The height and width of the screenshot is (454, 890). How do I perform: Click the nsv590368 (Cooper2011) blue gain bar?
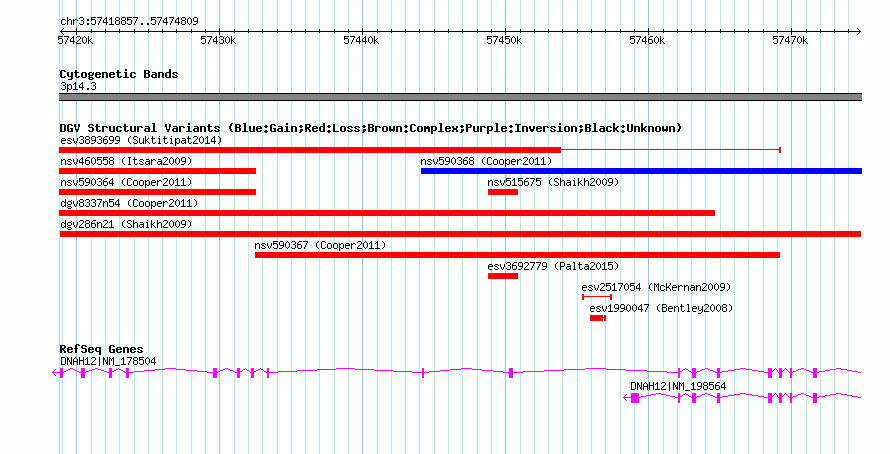tap(641, 171)
